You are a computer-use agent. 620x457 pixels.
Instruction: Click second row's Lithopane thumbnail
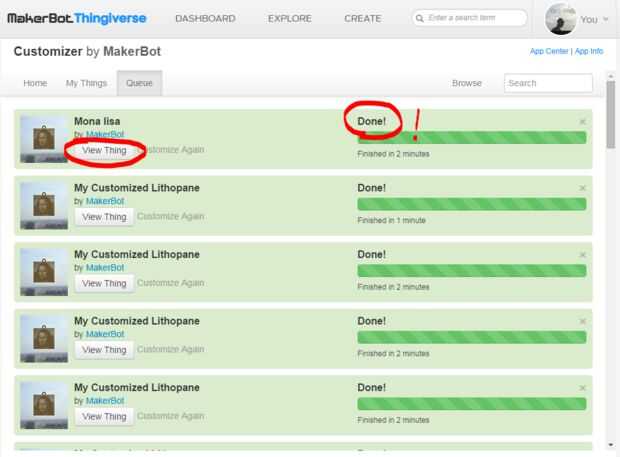pos(44,206)
